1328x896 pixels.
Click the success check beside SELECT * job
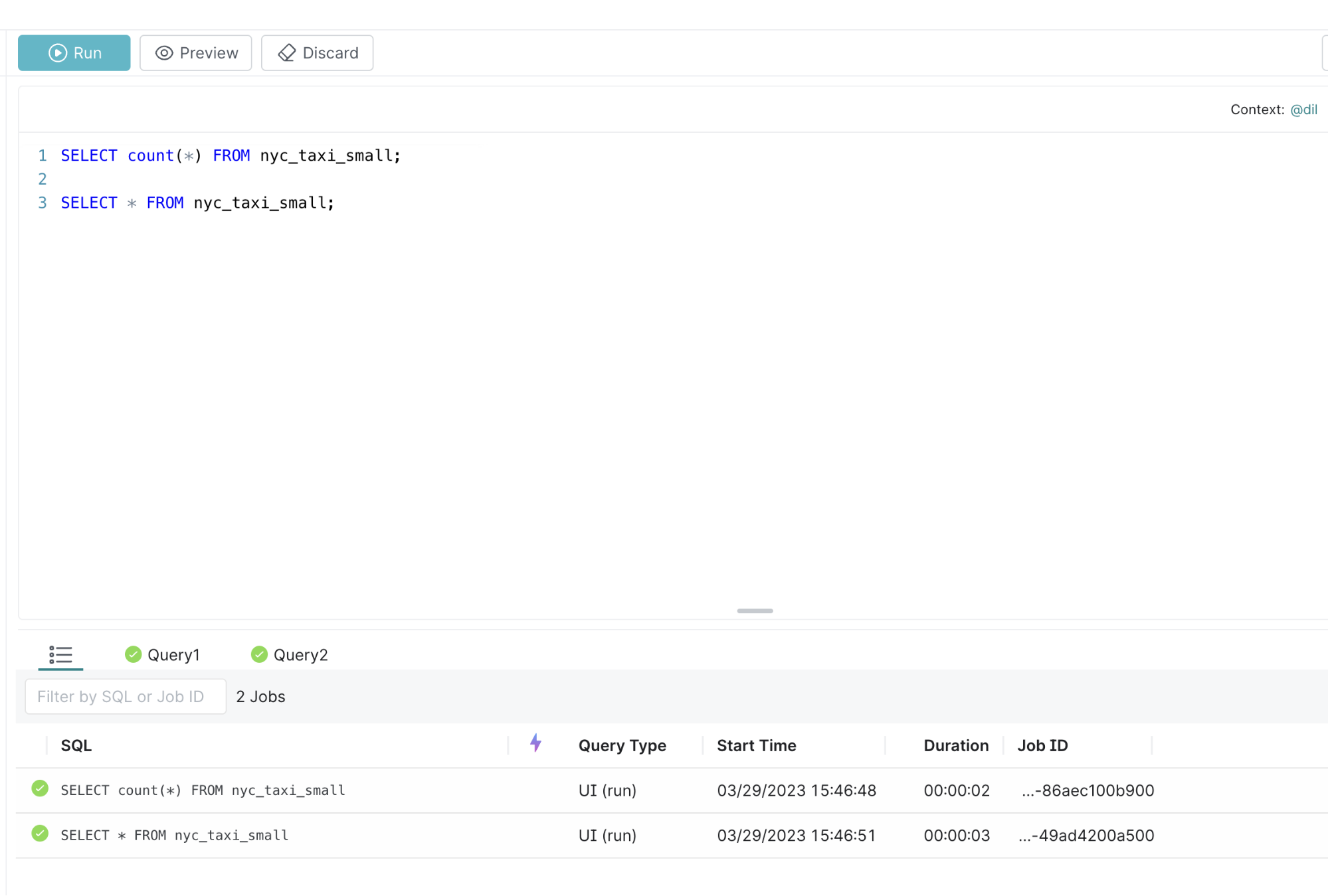[39, 835]
